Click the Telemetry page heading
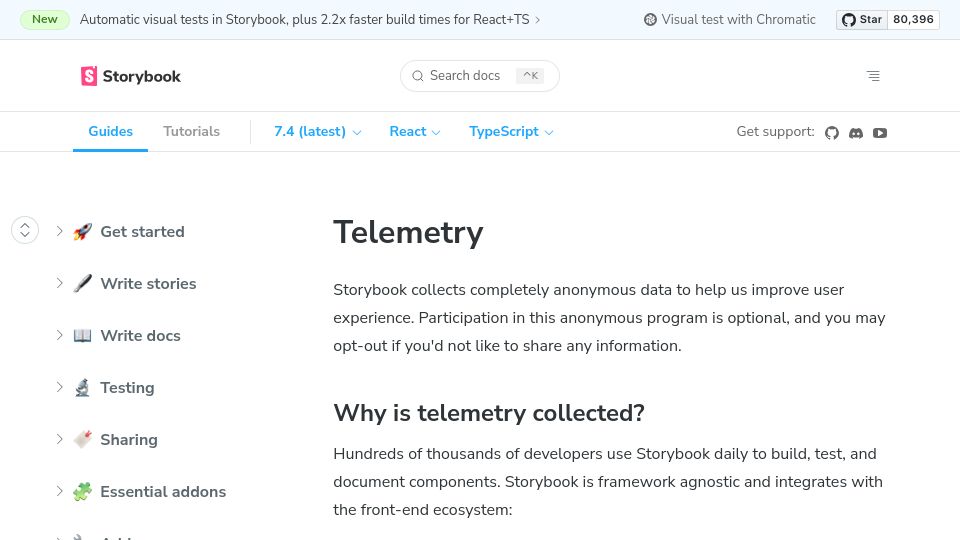This screenshot has width=960, height=540. pyautogui.click(x=408, y=233)
